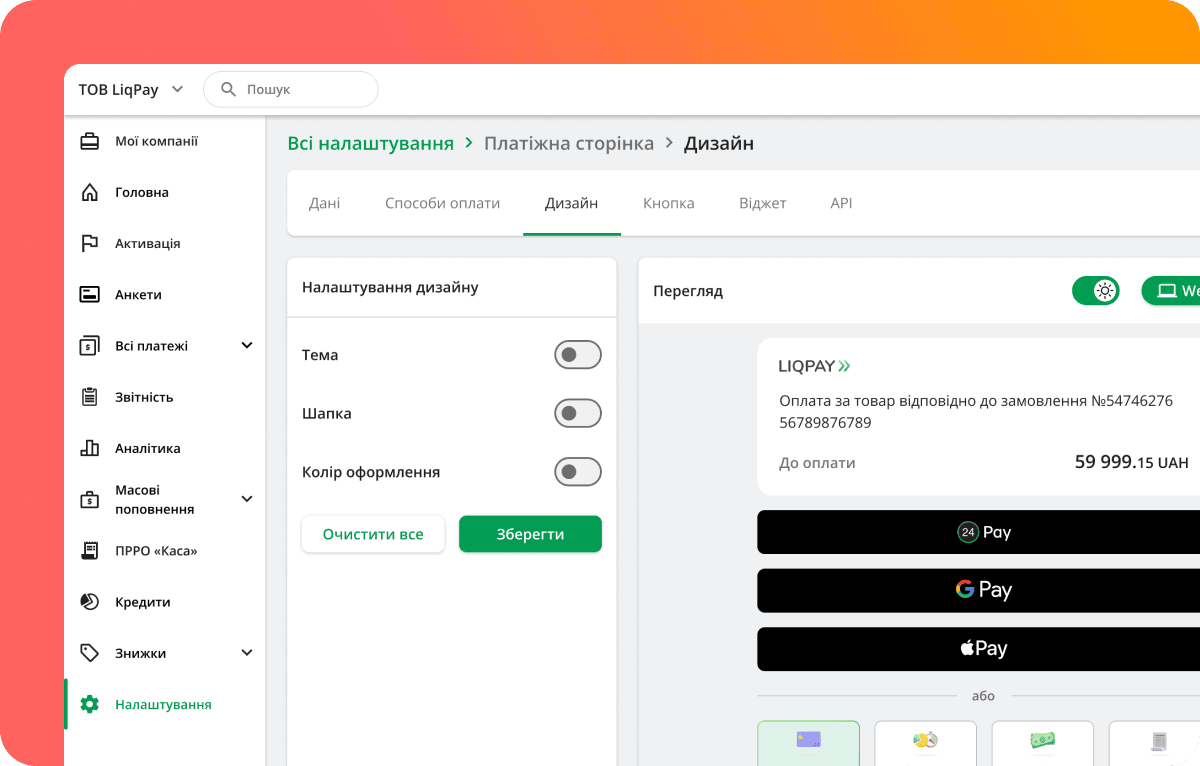Toggle the Колір оформлення setting
Image resolution: width=1200 pixels, height=766 pixels.
pos(578,471)
